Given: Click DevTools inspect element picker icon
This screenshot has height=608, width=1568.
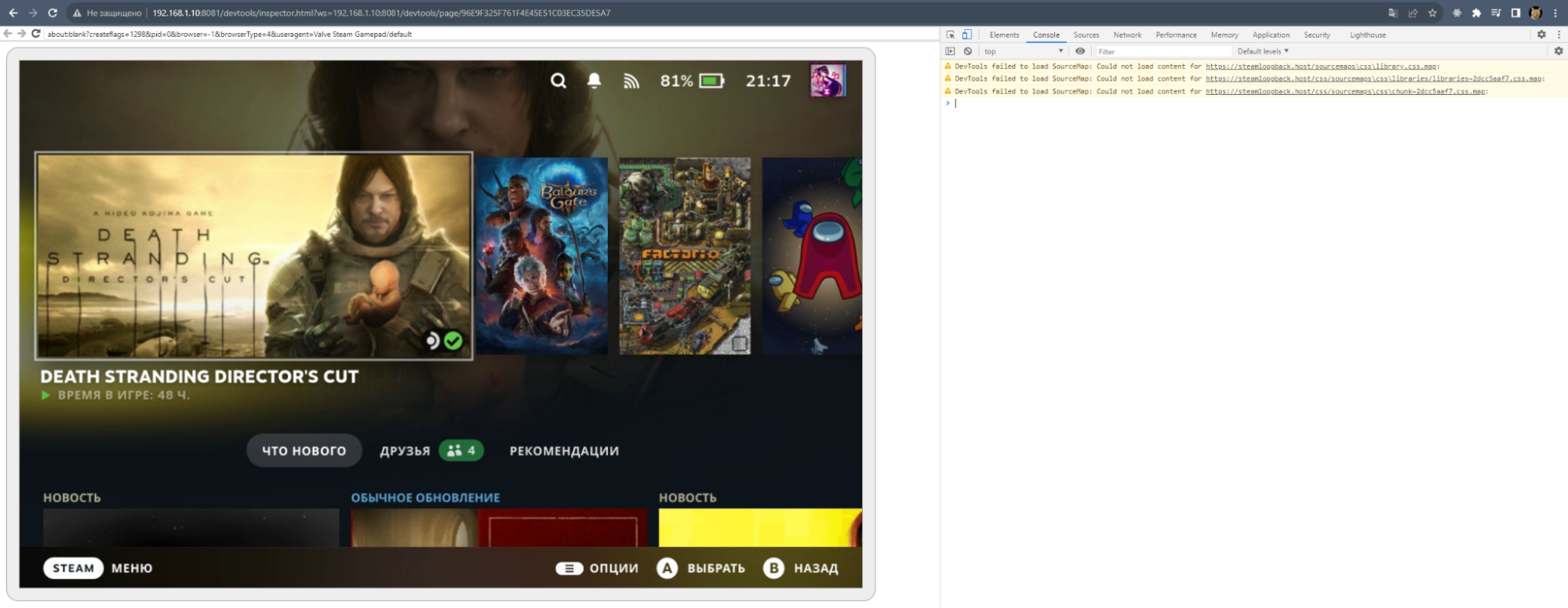Looking at the screenshot, I should 951,35.
